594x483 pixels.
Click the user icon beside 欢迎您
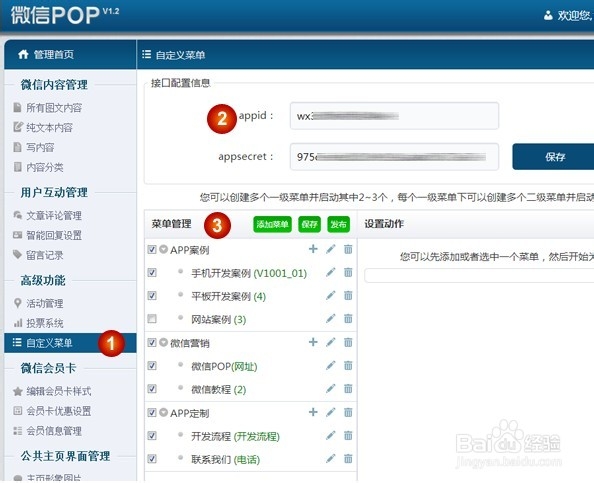(548, 15)
